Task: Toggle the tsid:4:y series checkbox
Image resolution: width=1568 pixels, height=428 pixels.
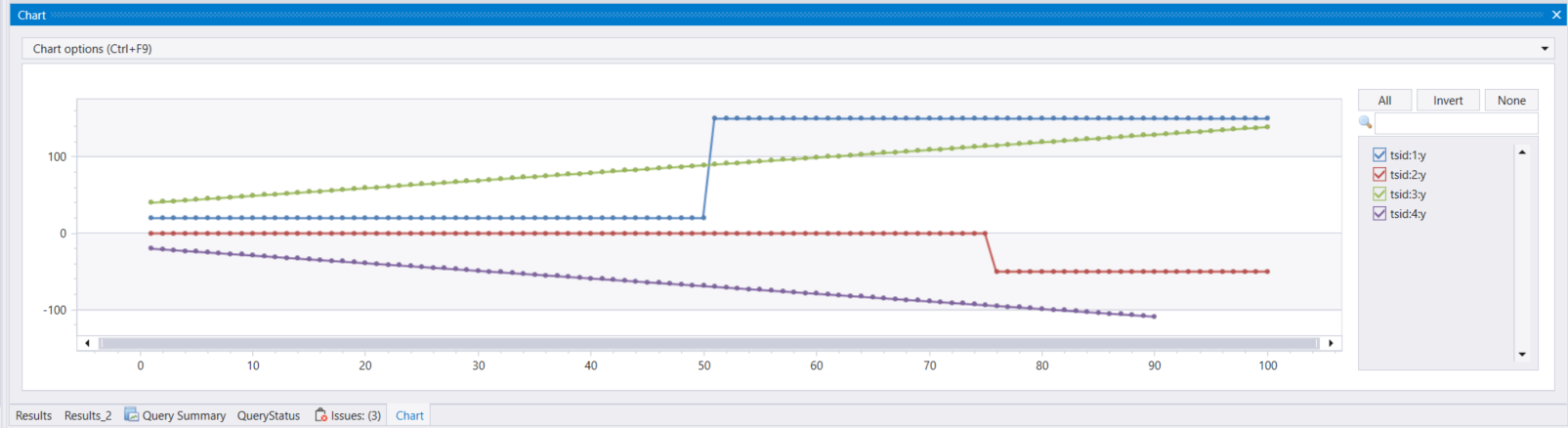Action: coord(1379,213)
